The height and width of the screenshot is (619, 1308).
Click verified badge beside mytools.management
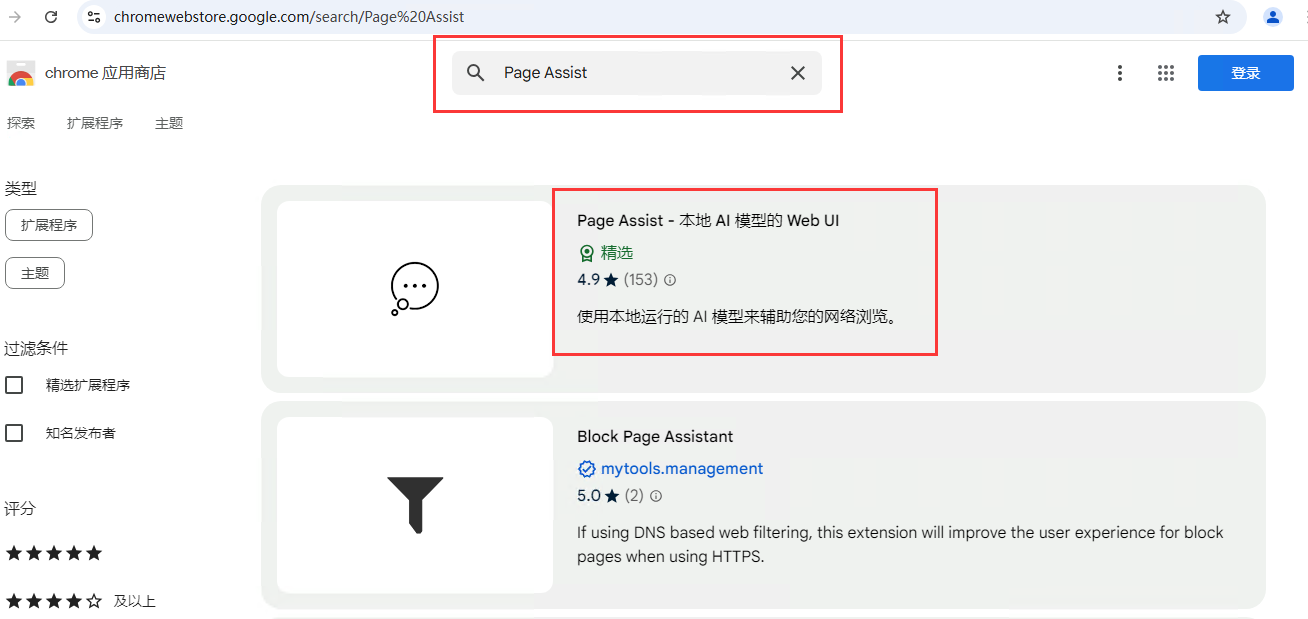(587, 469)
